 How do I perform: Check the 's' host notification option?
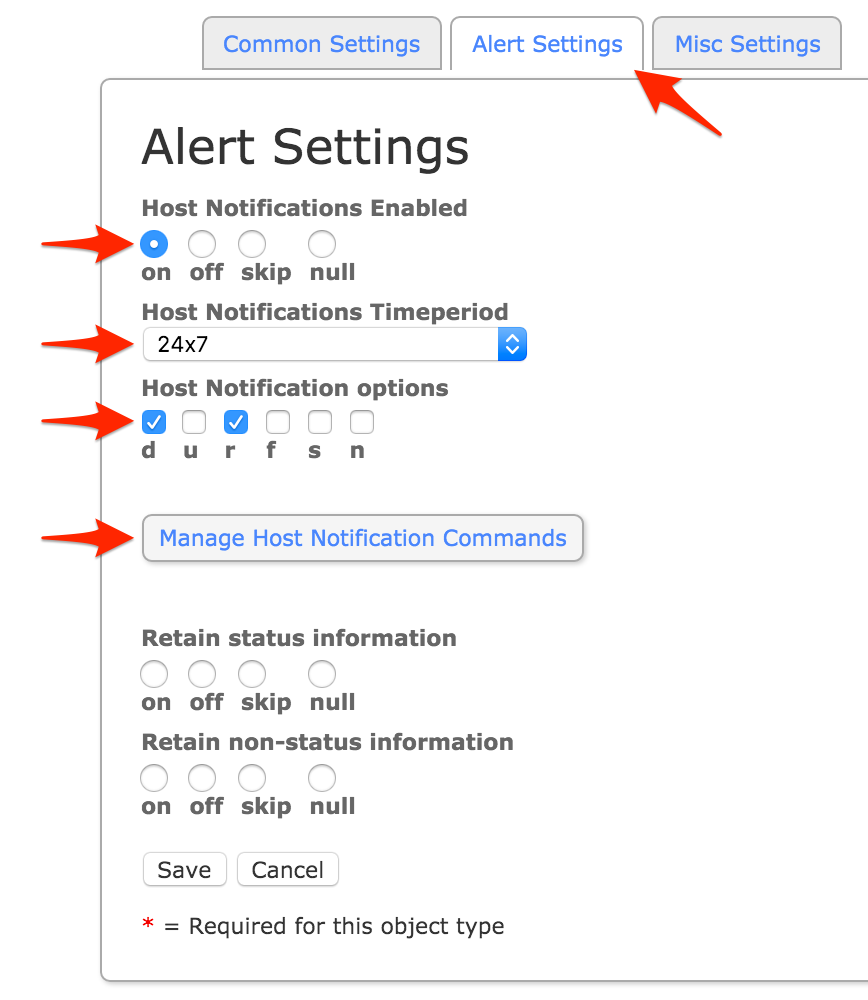click(320, 422)
